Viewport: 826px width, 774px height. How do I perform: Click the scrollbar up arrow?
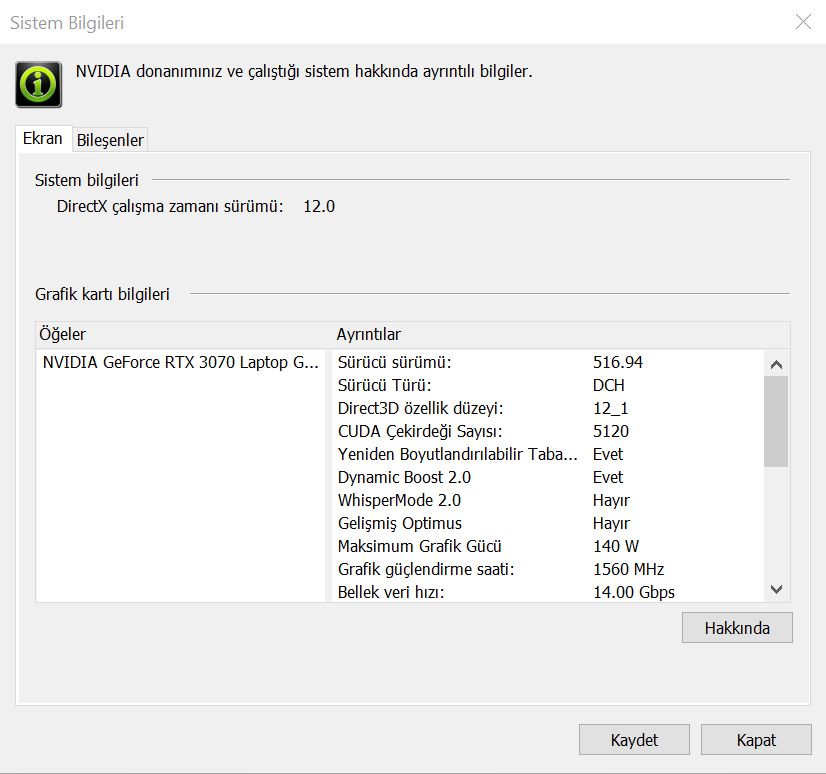coord(776,364)
